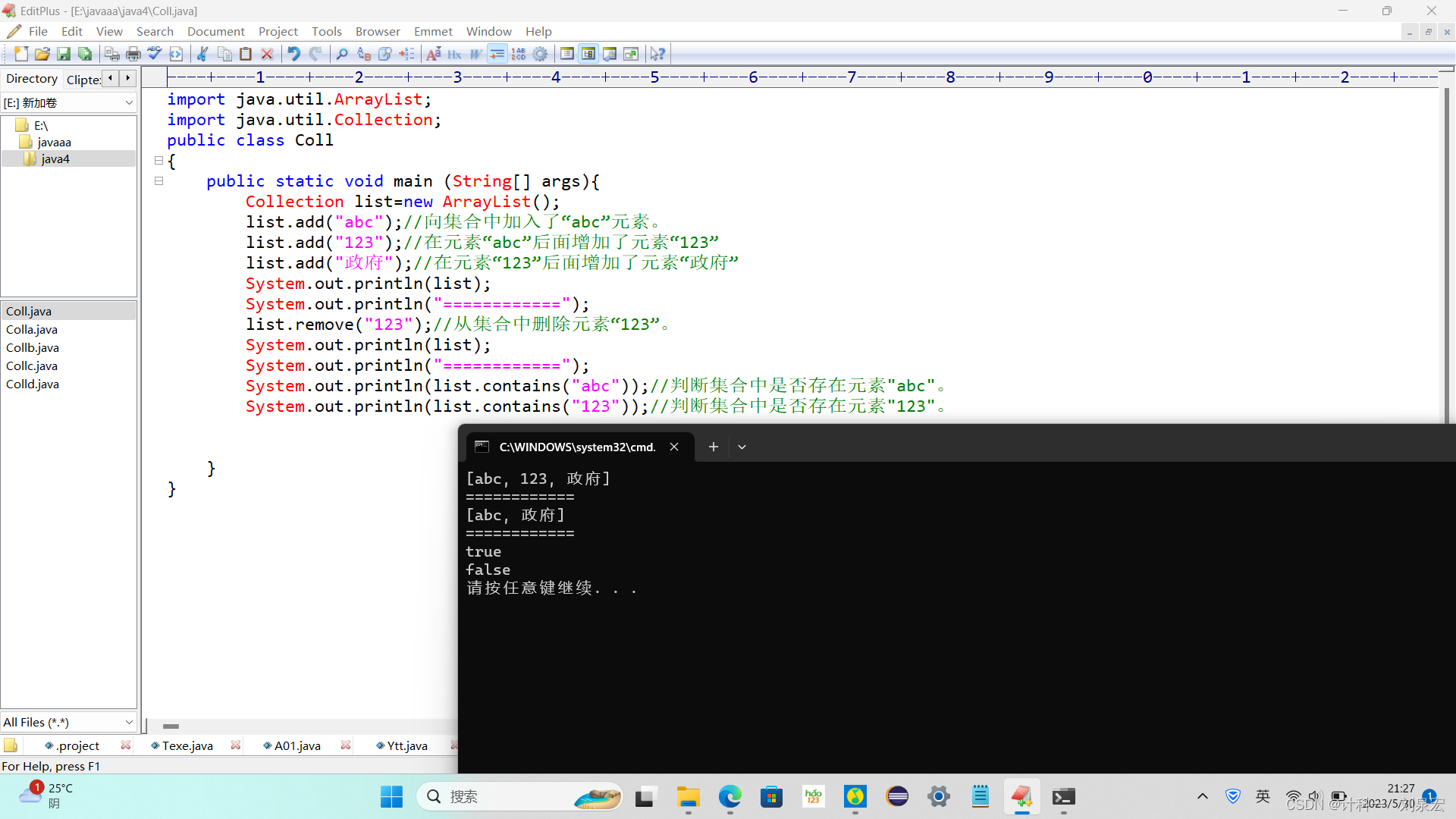Screen dimensions: 1456x819
Task: Click the Print toolbar icon
Action: (x=133, y=54)
